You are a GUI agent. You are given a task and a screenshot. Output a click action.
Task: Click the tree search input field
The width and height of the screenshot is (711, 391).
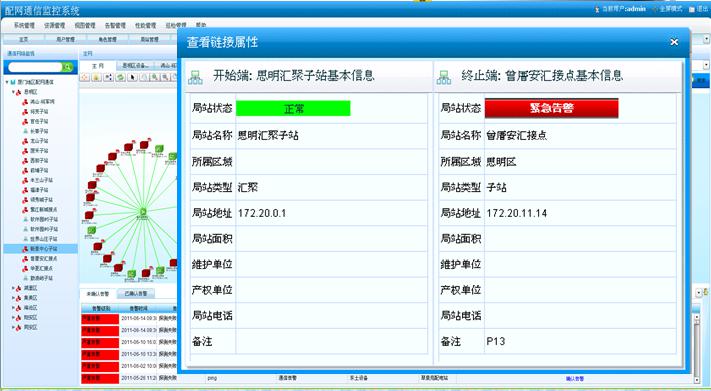(x=35, y=67)
